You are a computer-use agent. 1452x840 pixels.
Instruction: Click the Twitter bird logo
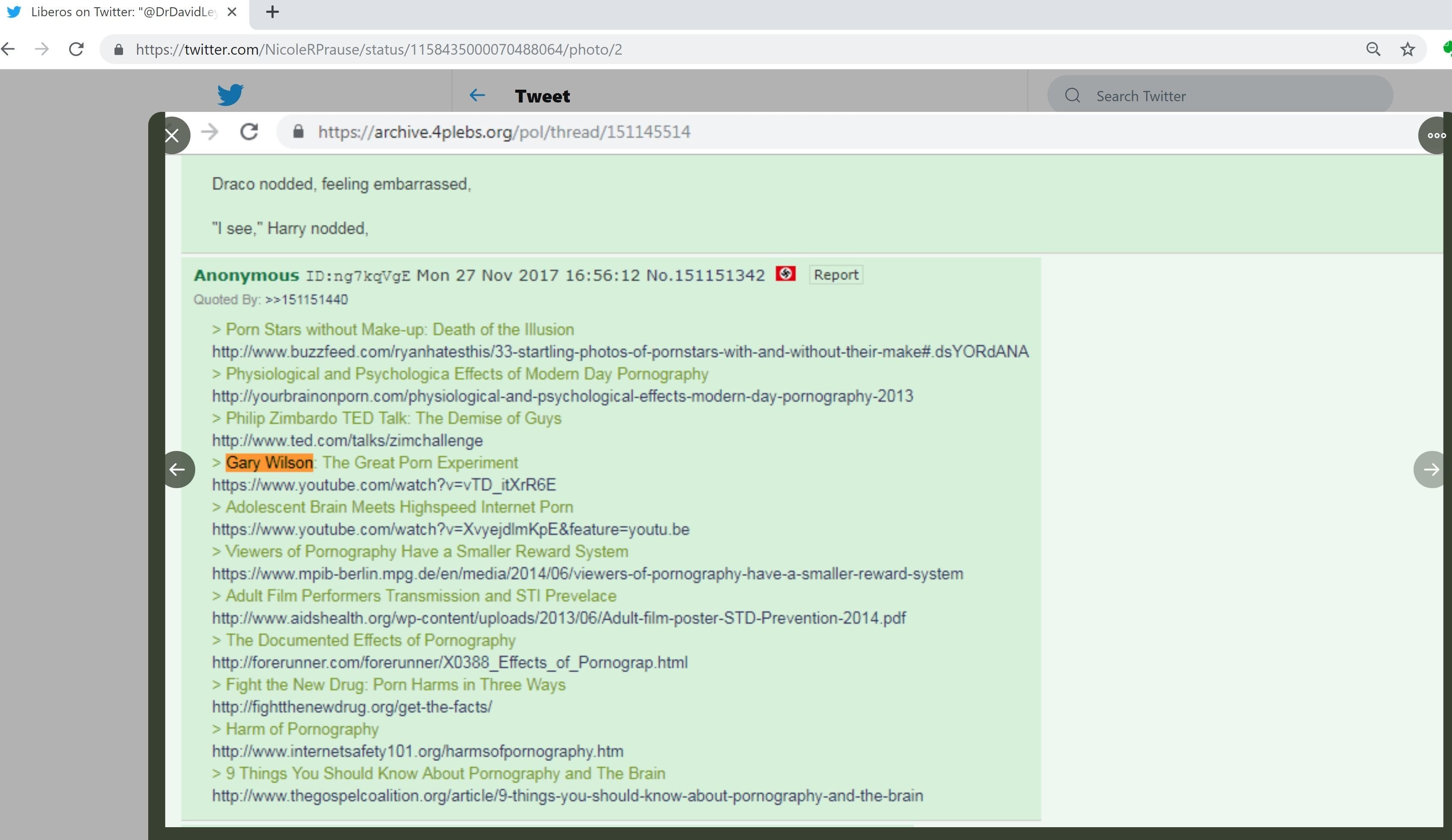coord(231,94)
